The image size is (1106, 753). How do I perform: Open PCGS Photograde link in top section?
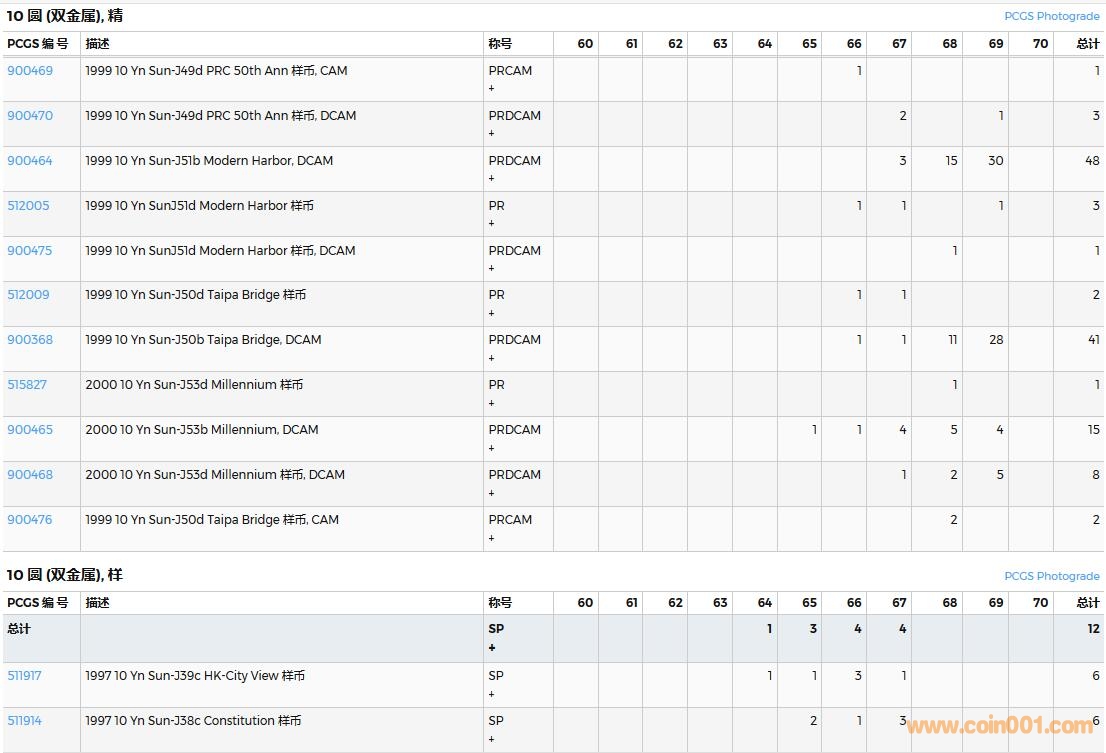1051,17
